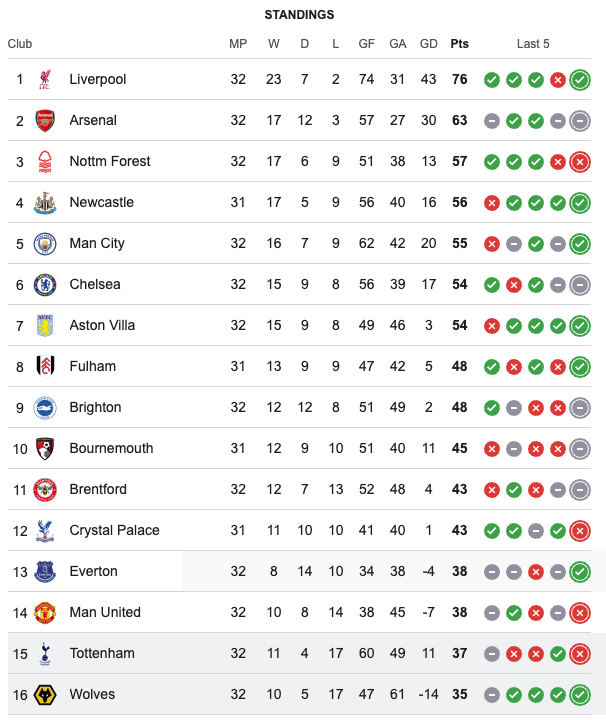Screen dimensions: 606x720
Task: Click the GD column header
Action: (x=428, y=44)
